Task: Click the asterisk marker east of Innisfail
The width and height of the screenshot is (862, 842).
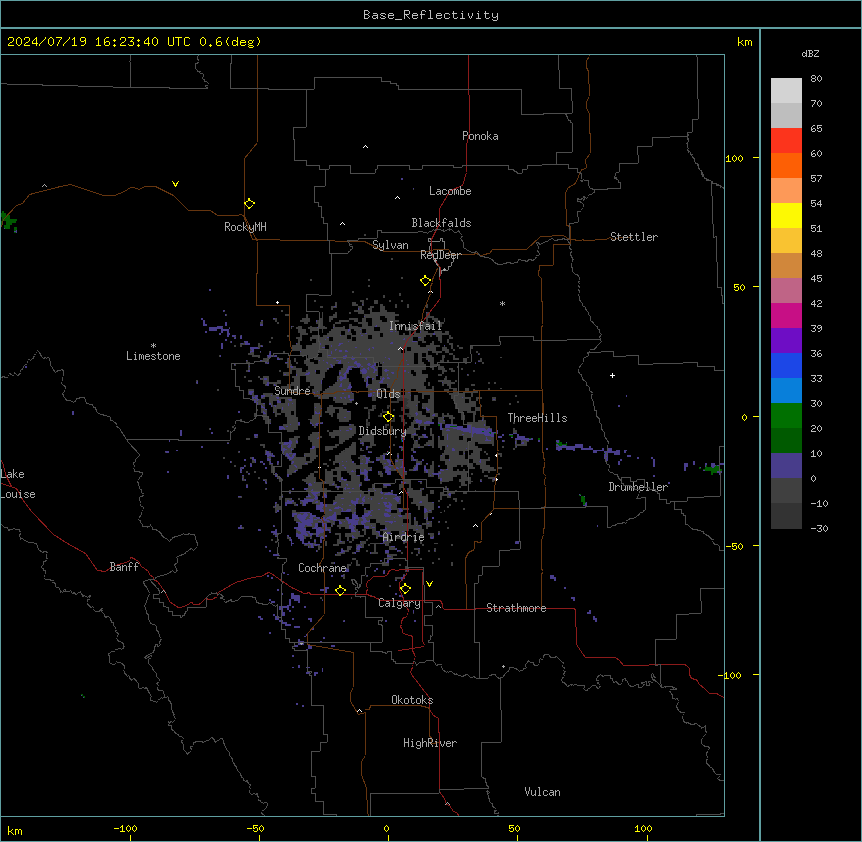Action: tap(502, 303)
